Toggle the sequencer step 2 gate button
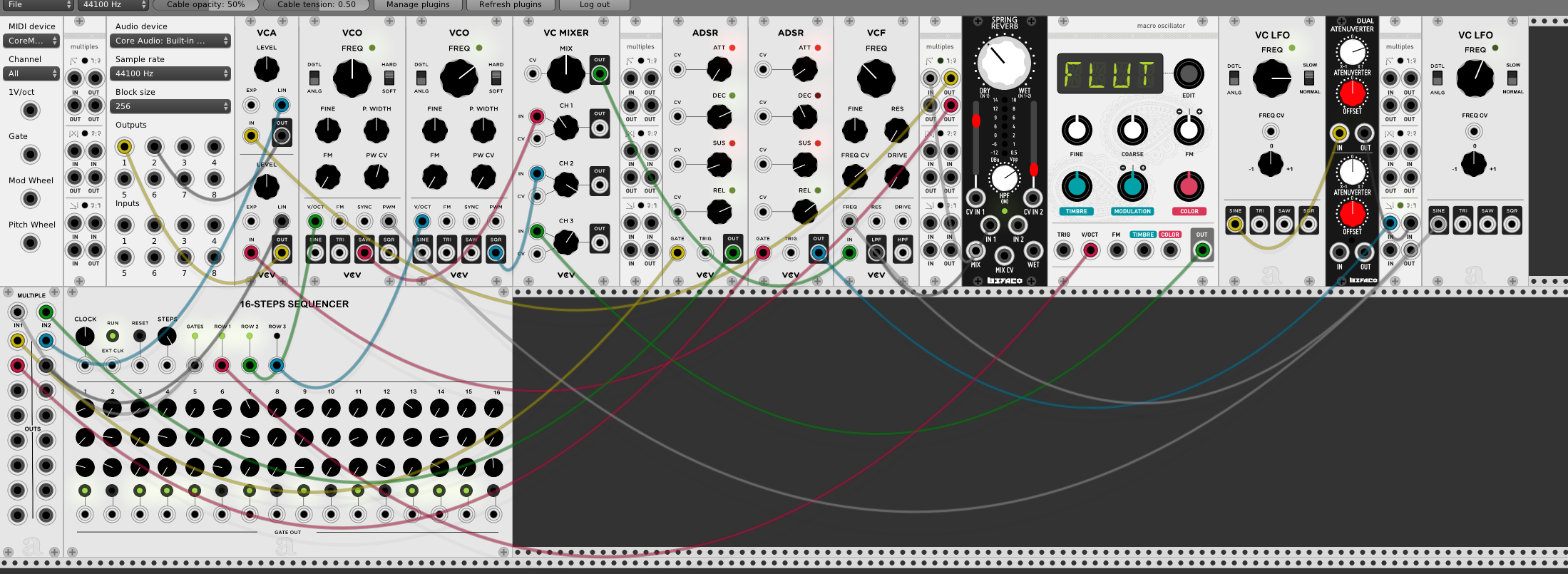 112,491
